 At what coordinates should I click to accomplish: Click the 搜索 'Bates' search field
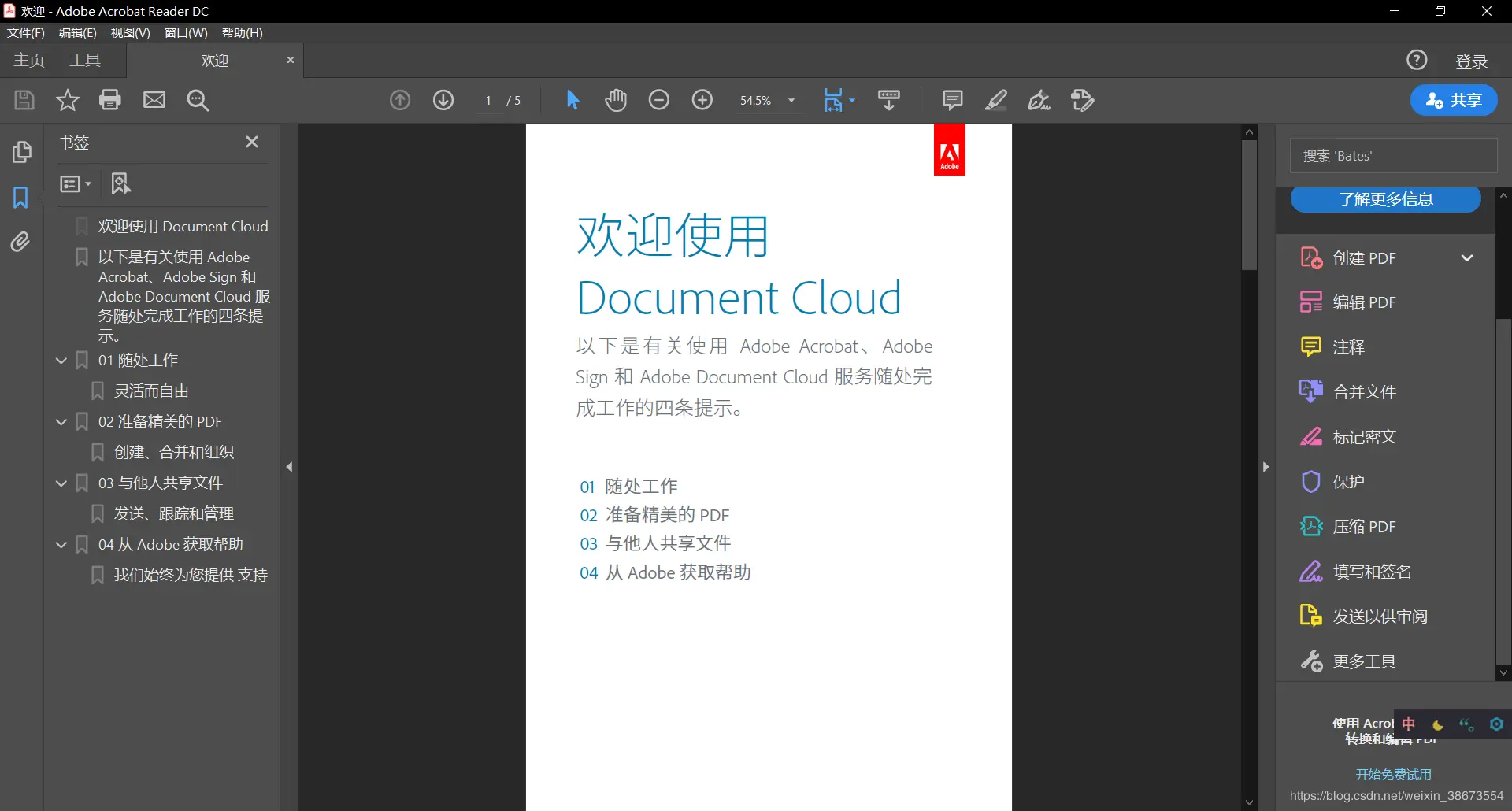1393,156
